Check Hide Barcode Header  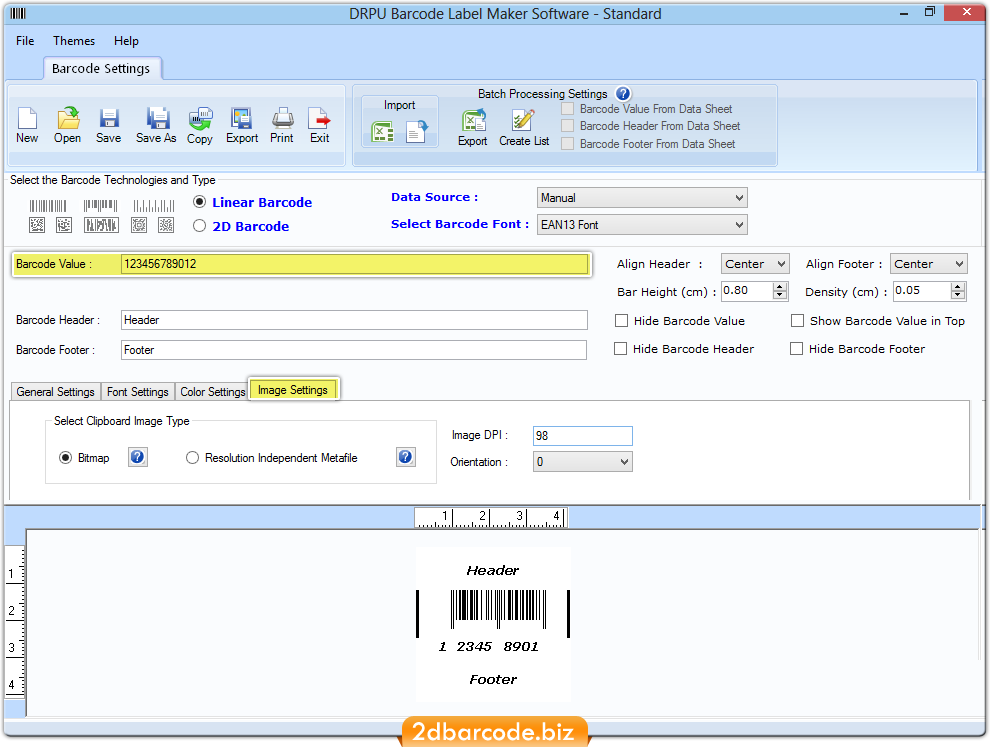(x=621, y=349)
